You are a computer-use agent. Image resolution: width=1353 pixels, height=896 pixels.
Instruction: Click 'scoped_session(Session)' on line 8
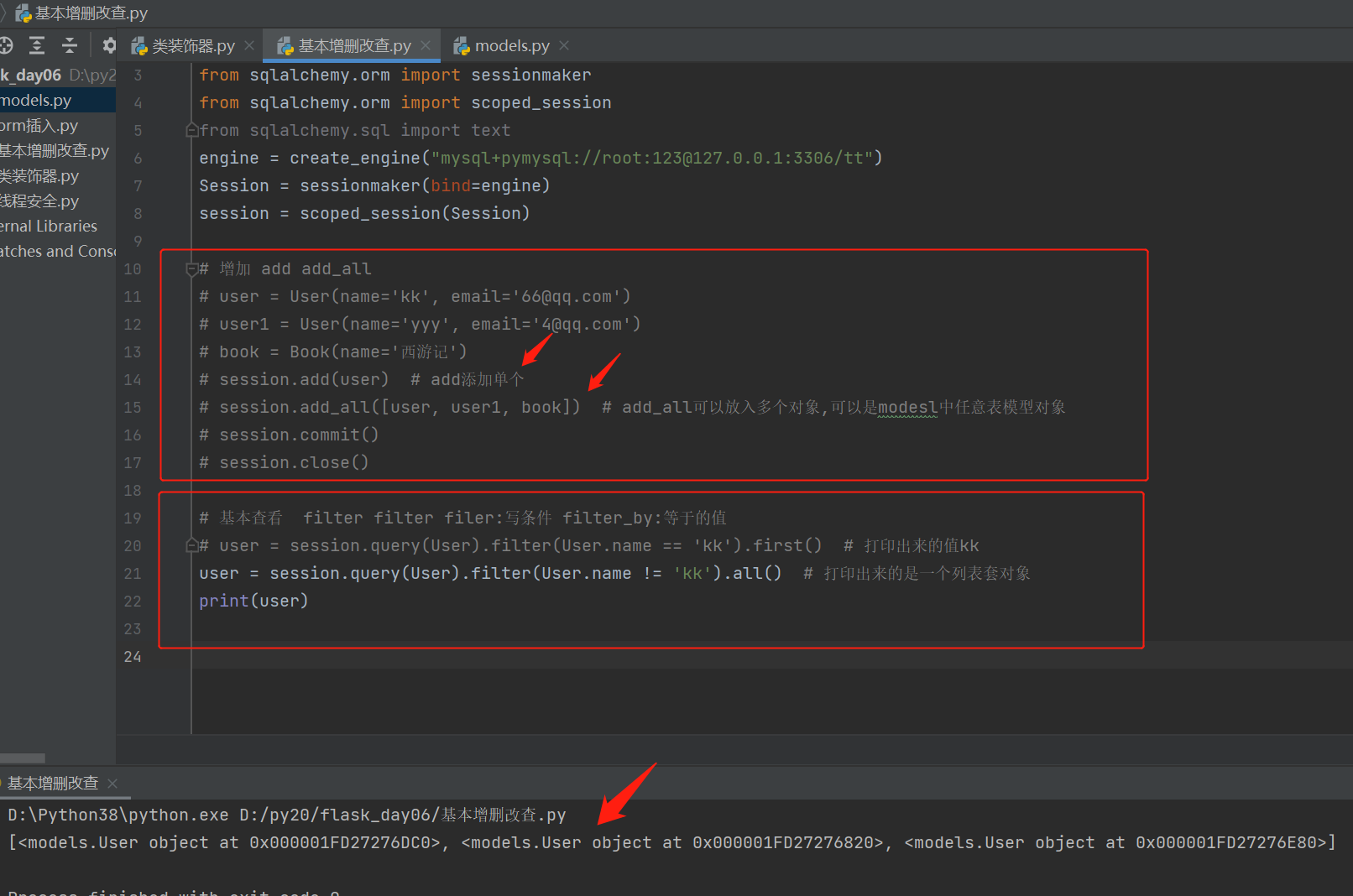415,214
